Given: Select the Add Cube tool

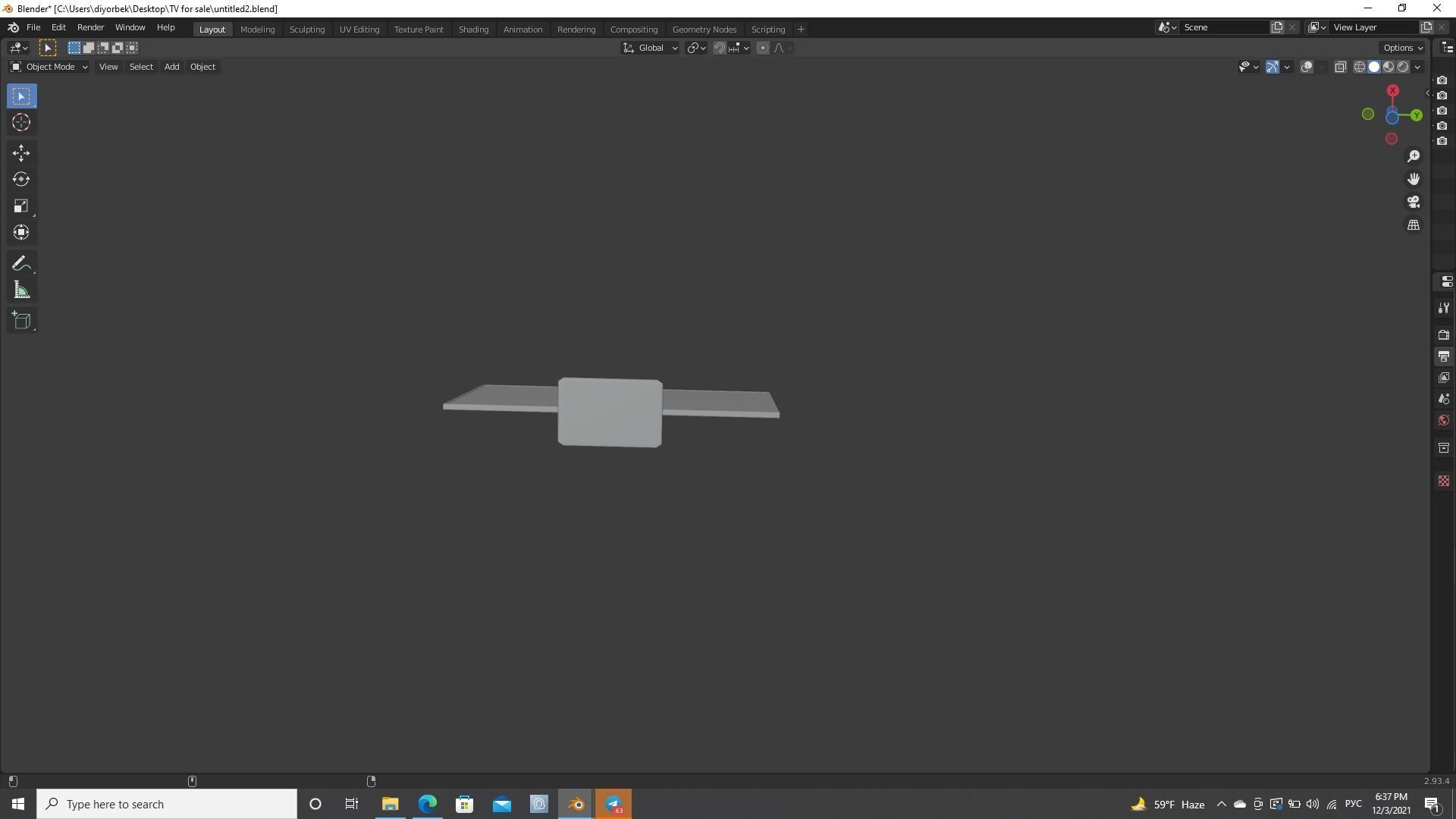Looking at the screenshot, I should [21, 320].
